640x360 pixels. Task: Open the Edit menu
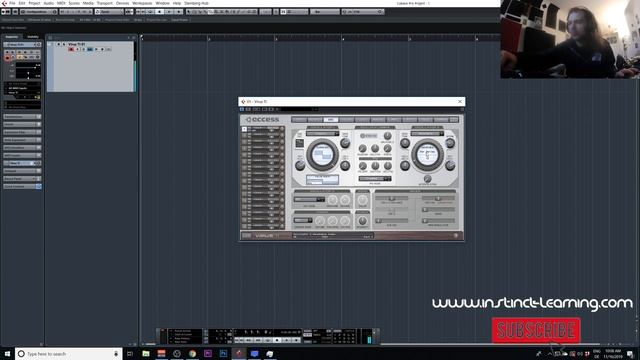click(22, 3)
